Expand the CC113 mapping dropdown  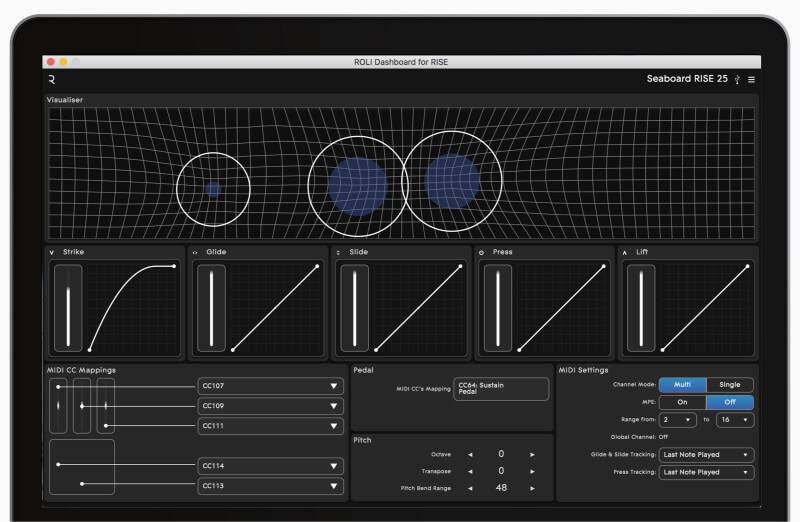[x=271, y=486]
